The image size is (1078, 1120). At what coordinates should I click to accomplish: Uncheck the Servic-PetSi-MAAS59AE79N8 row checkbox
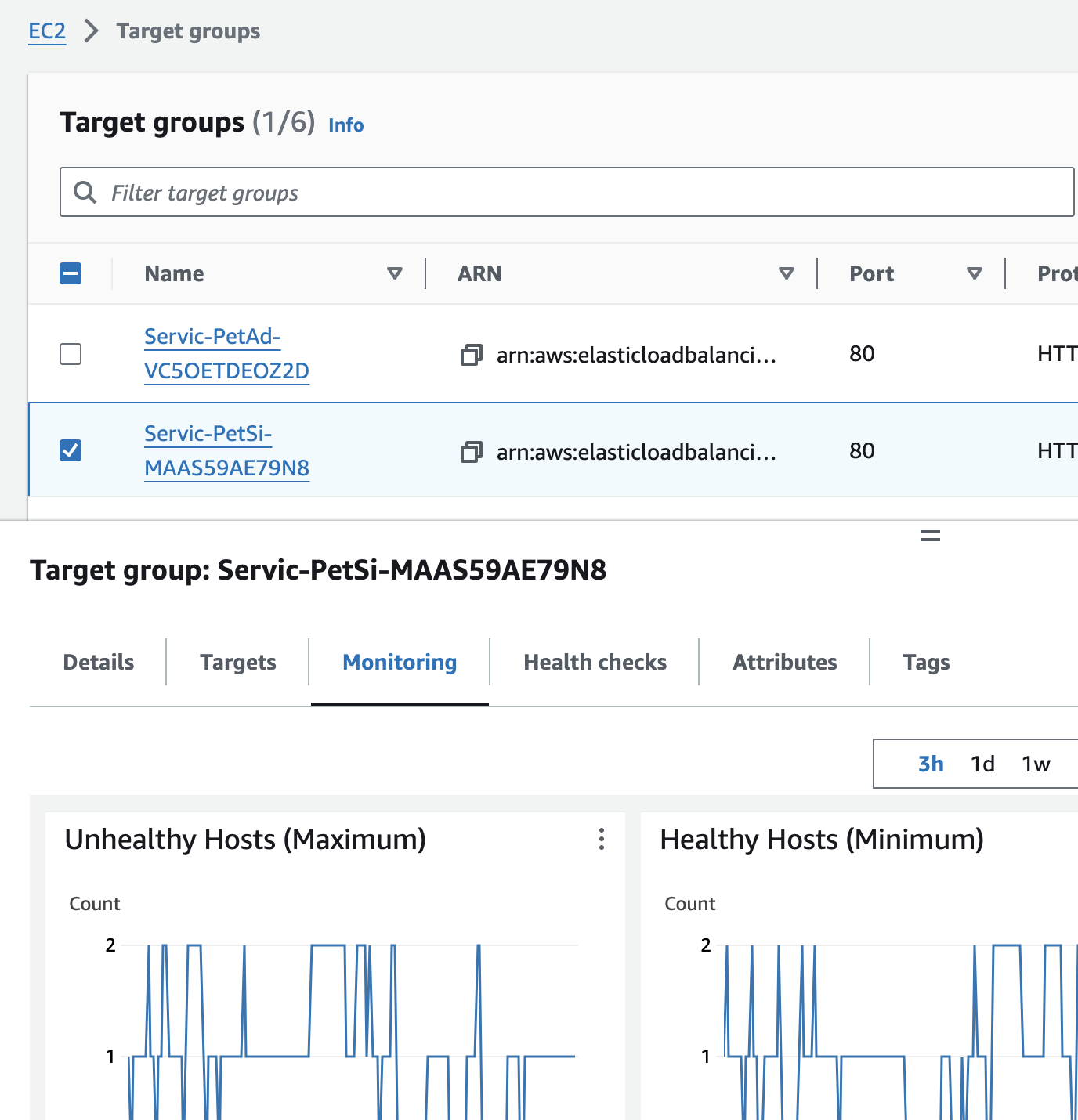(x=71, y=450)
